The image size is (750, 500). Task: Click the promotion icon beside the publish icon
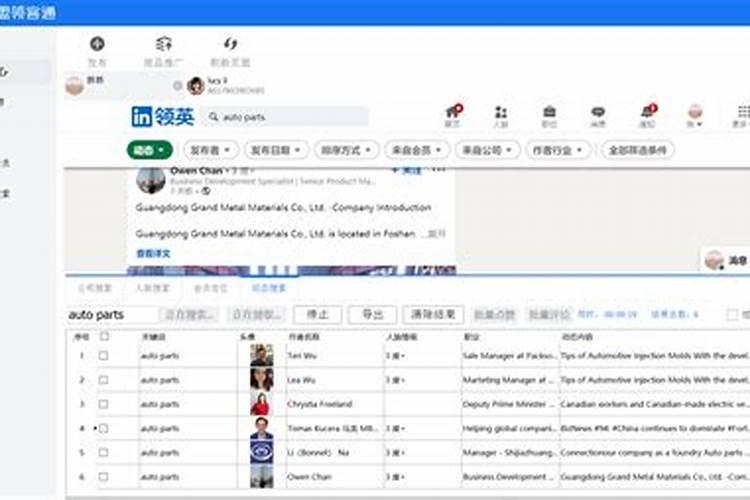pos(164,44)
